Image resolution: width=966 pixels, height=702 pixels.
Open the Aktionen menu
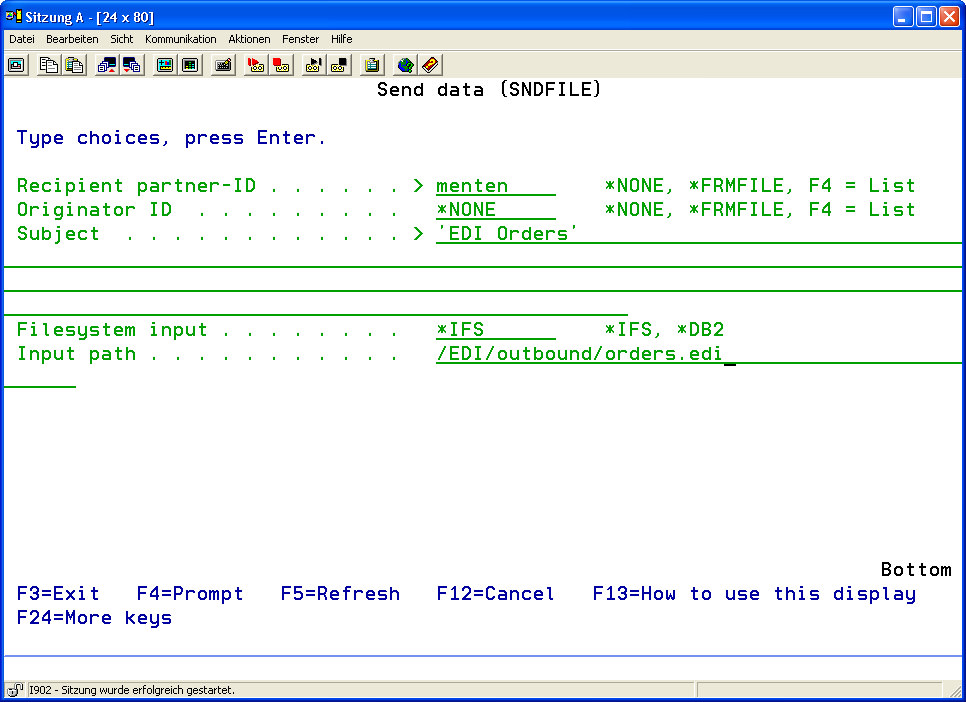coord(249,39)
